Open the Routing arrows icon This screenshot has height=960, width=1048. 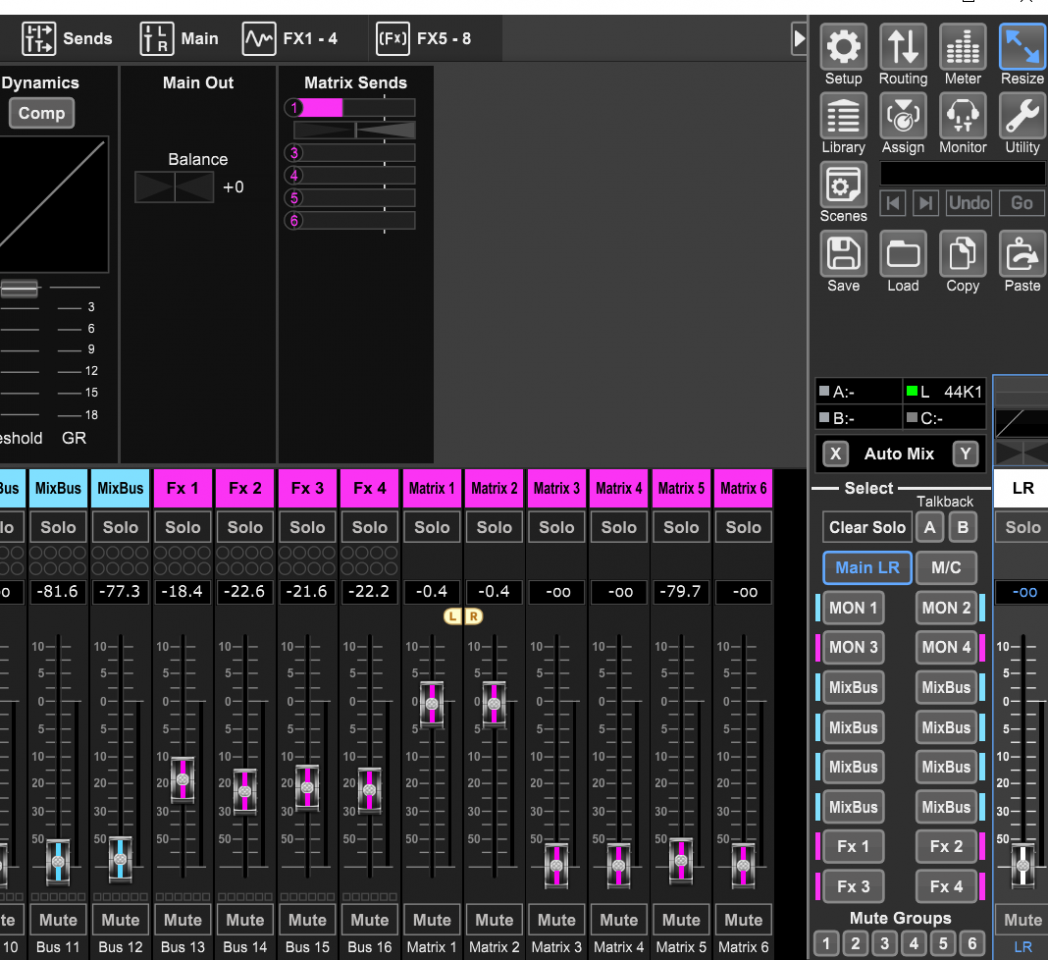(x=903, y=47)
